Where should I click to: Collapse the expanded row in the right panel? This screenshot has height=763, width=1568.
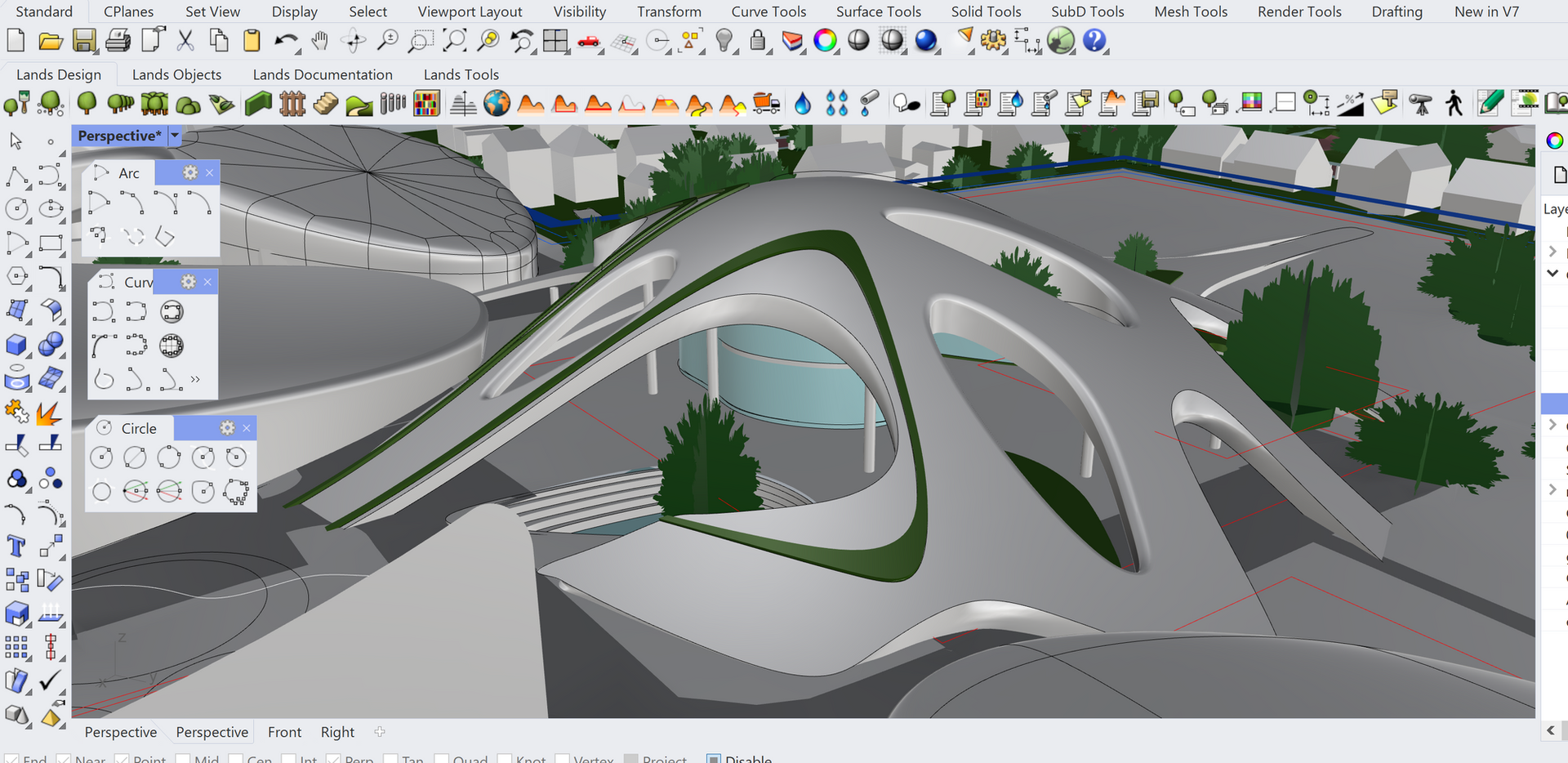1552,274
